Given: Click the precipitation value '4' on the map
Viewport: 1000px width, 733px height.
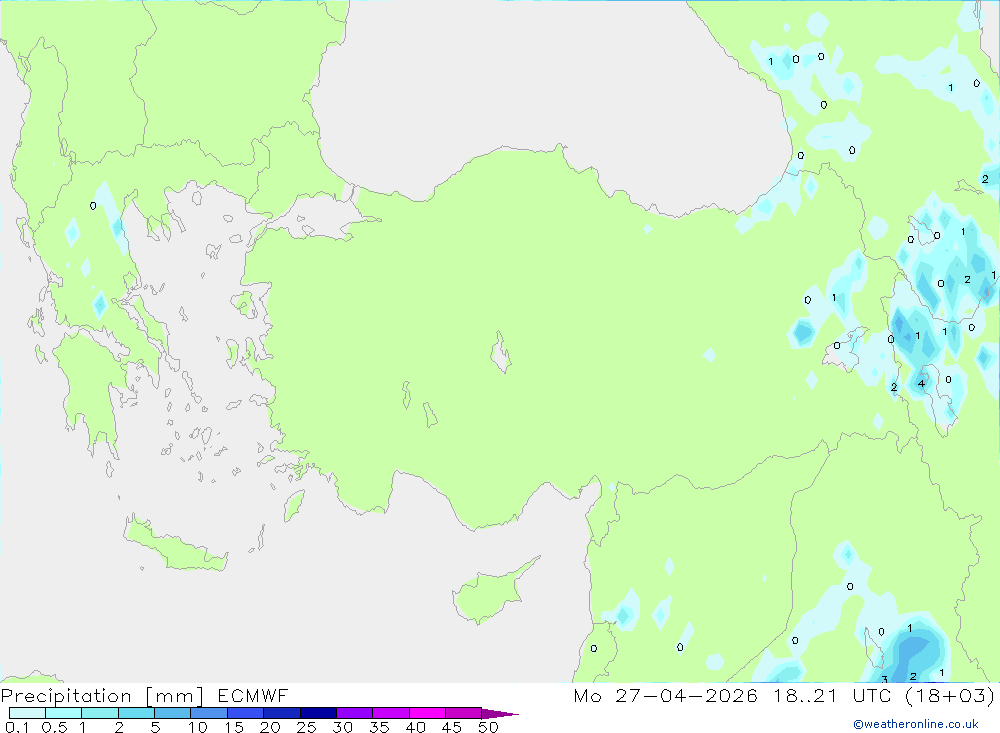Looking at the screenshot, I should tap(921, 383).
